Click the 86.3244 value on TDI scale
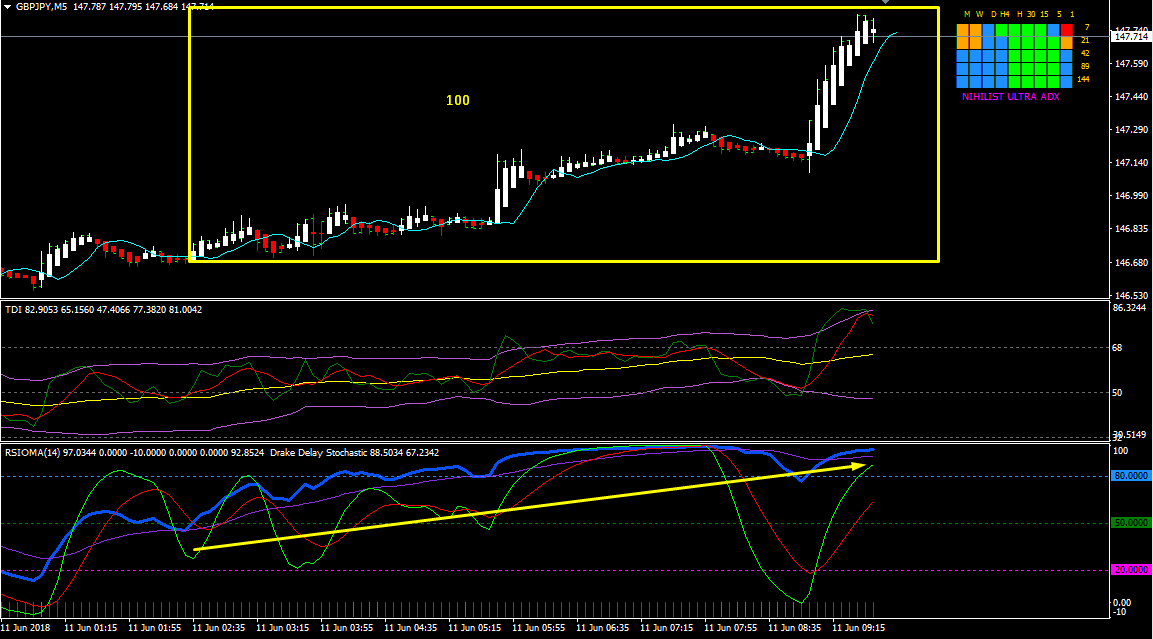1153x639 pixels. 1129,307
